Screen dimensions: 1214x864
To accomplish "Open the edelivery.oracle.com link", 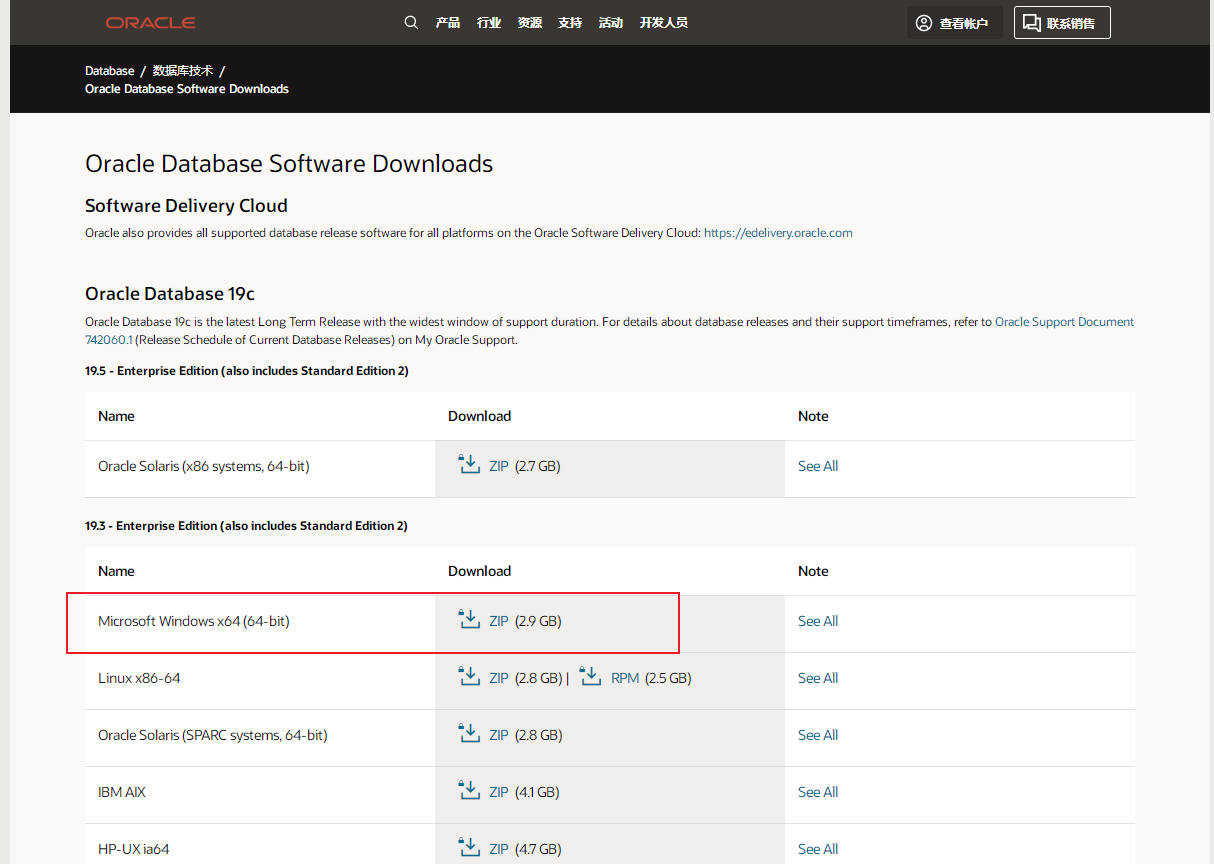I will coord(778,232).
